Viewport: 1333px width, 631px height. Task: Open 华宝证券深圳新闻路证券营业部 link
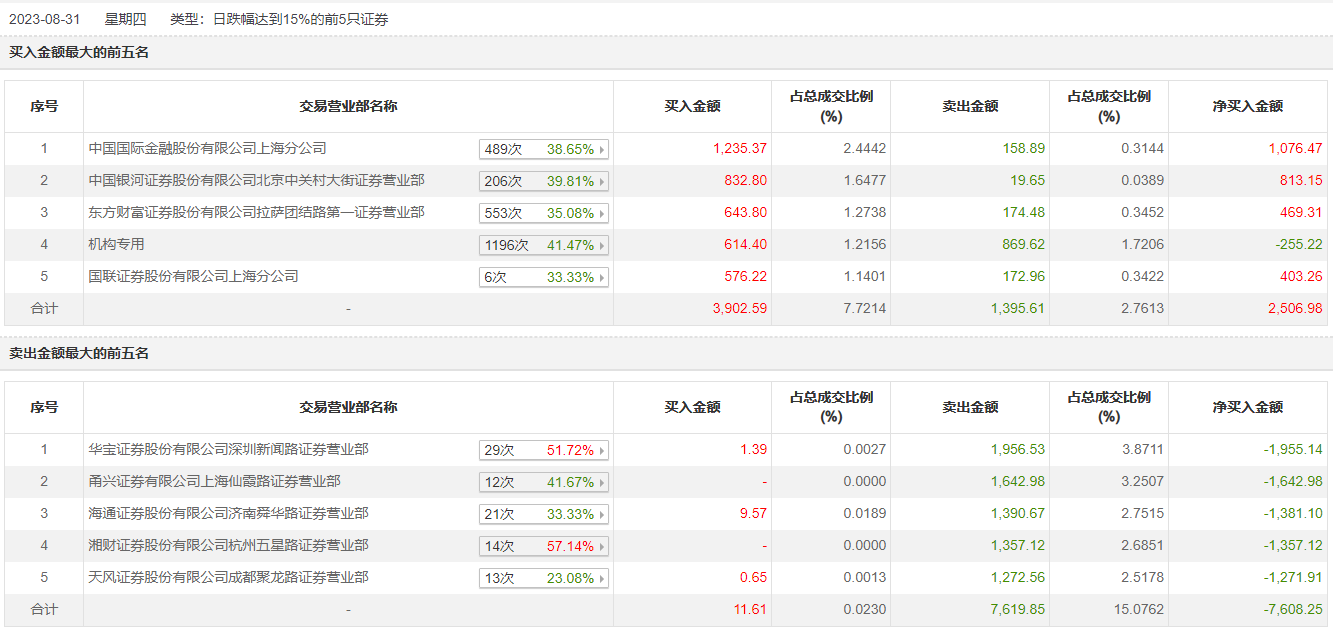pyautogui.click(x=228, y=449)
